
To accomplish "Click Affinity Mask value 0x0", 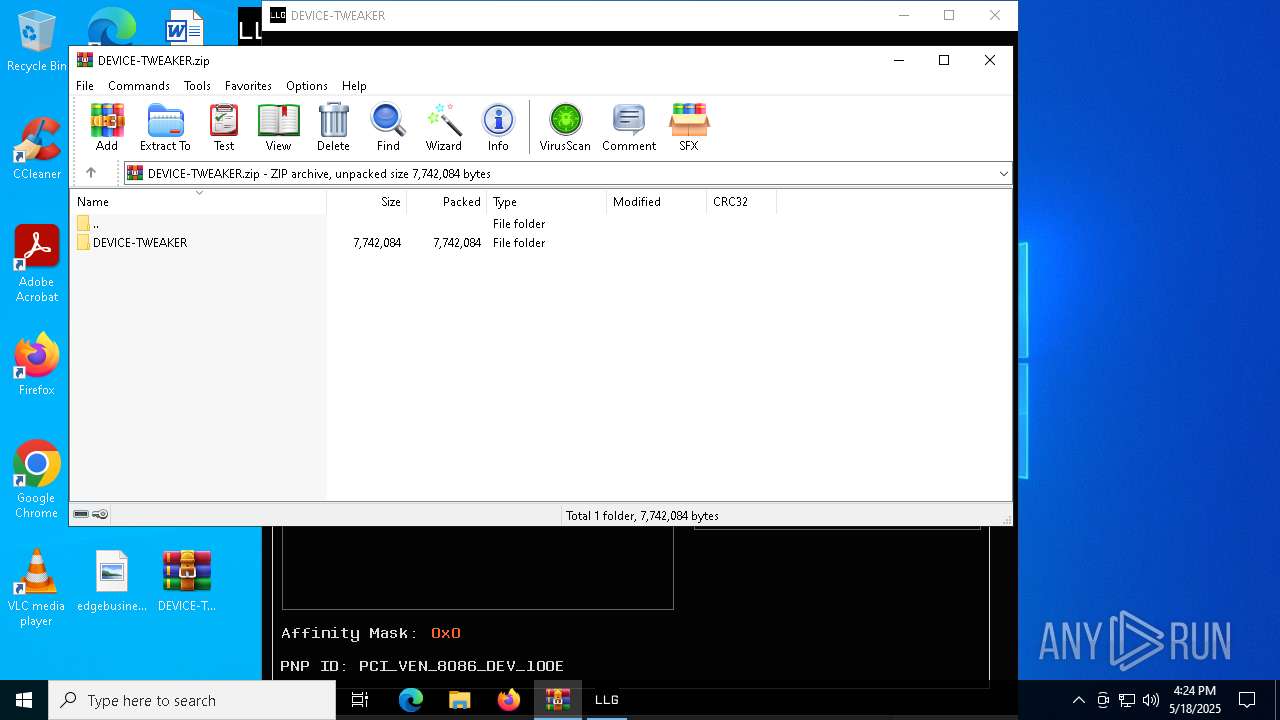I will (446, 633).
